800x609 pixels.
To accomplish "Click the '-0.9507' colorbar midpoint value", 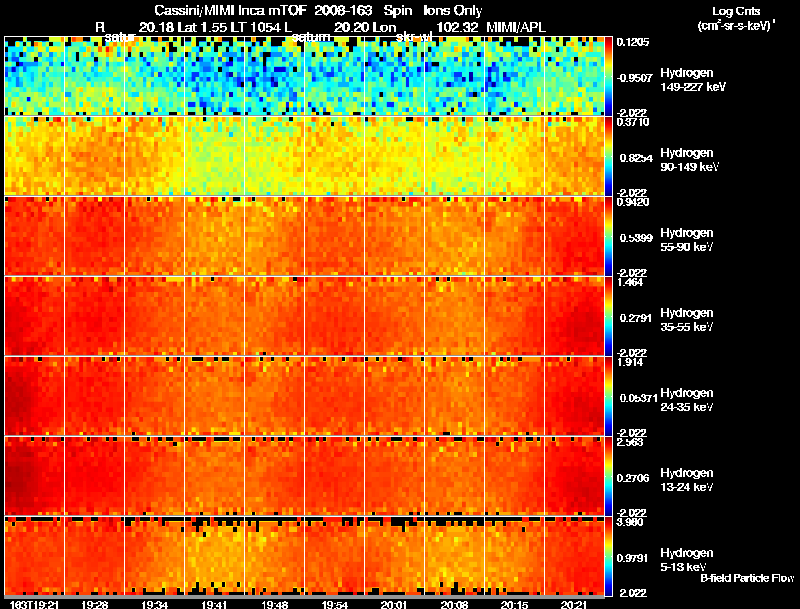I will 634,78.
